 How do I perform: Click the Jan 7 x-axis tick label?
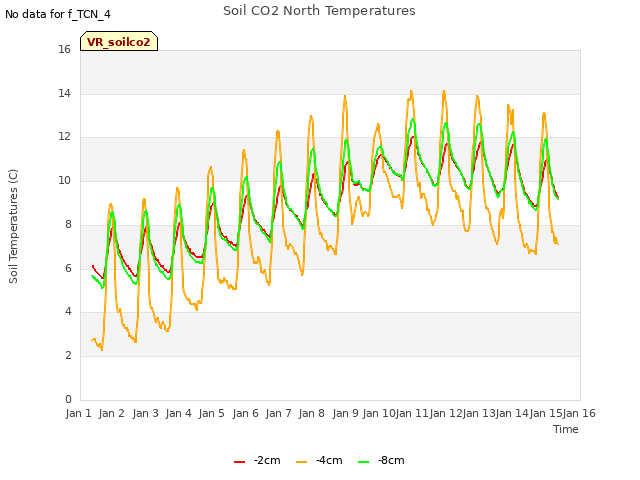pyautogui.click(x=278, y=413)
